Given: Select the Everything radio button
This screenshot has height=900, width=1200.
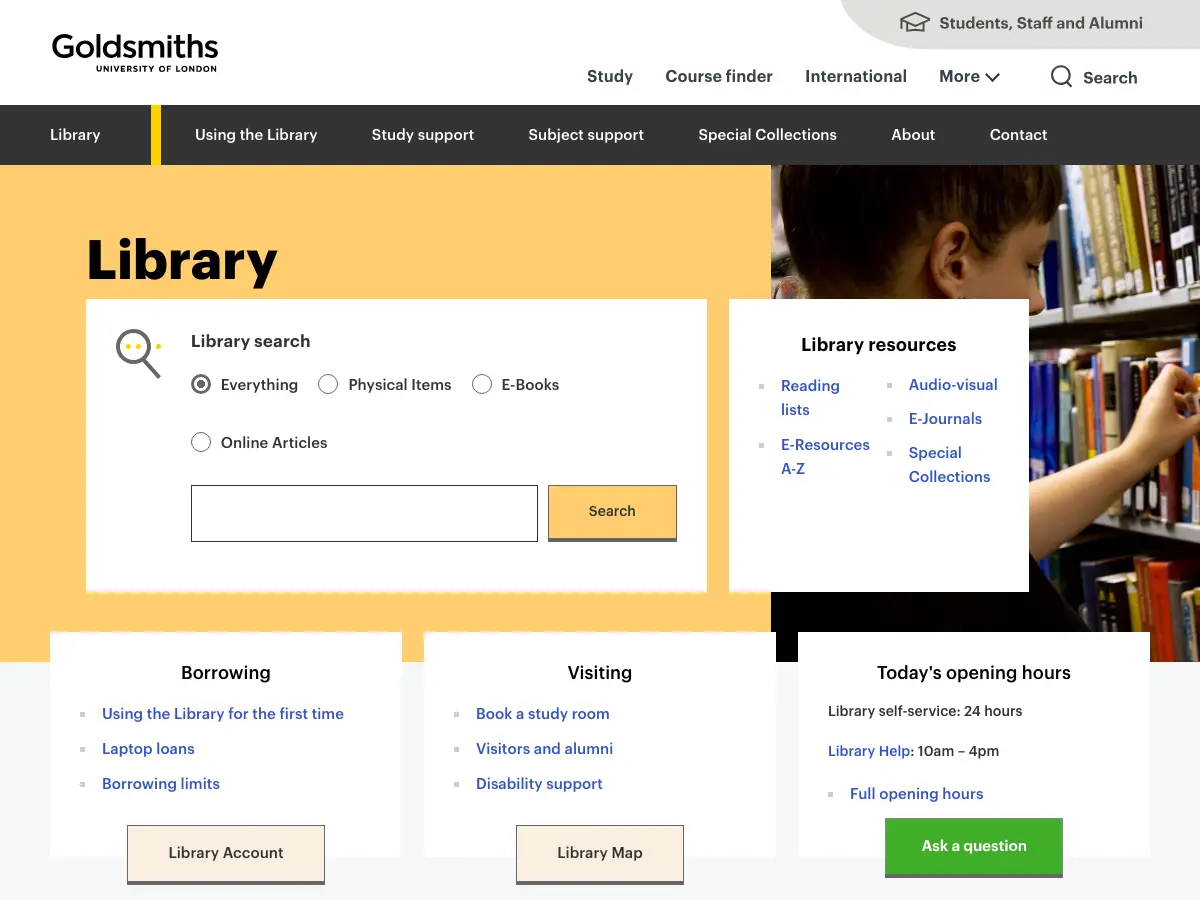Looking at the screenshot, I should coord(201,384).
